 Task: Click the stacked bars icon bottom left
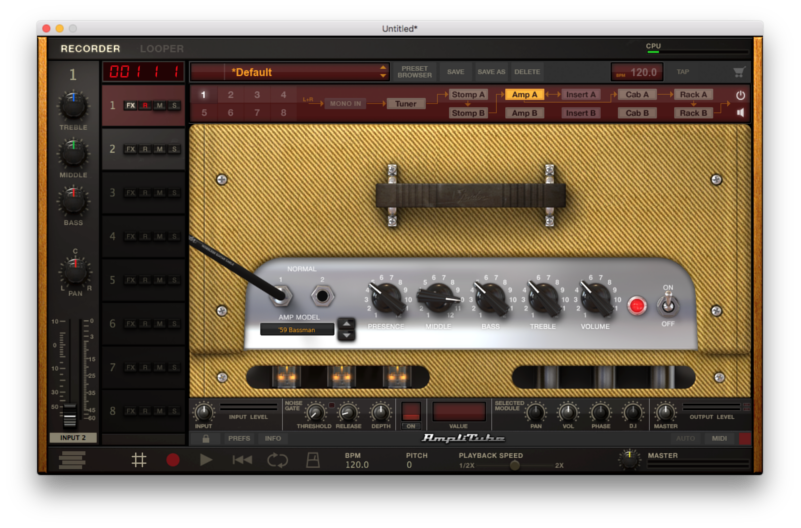tap(72, 460)
